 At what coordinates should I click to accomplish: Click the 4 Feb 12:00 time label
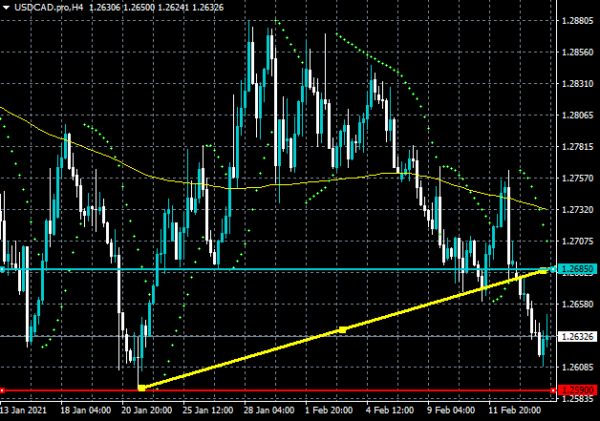click(x=390, y=410)
